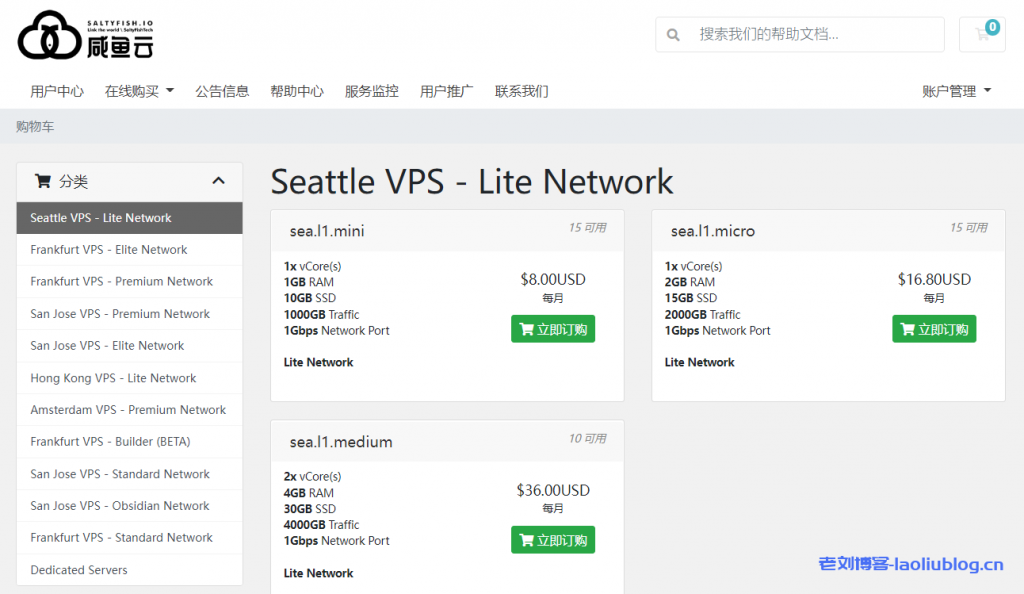
Task: Click the search magnifier icon
Action: click(672, 34)
